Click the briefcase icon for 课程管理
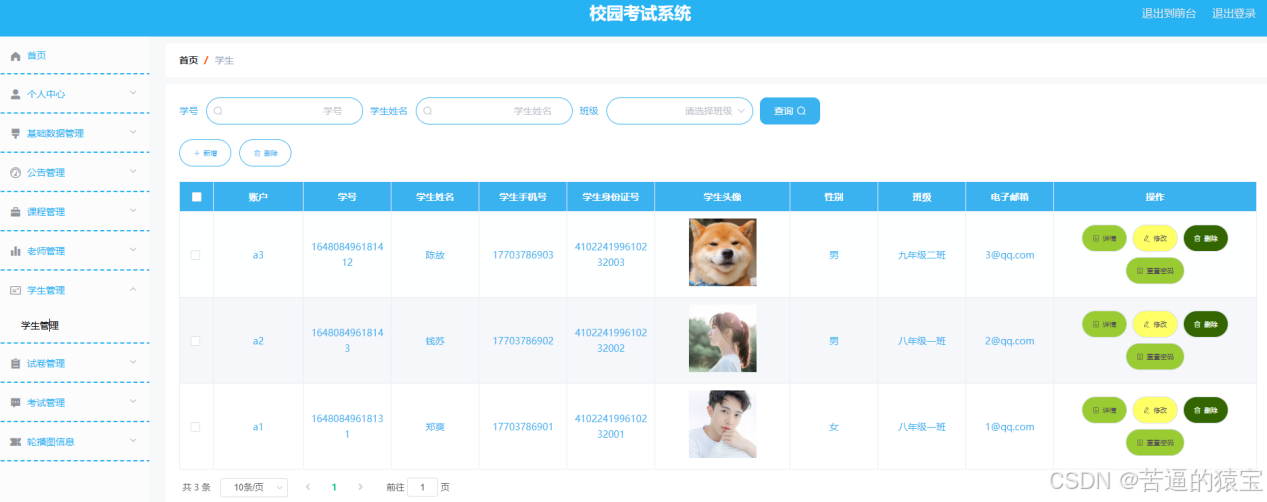Screen dimensions: 1267x502 [15, 212]
